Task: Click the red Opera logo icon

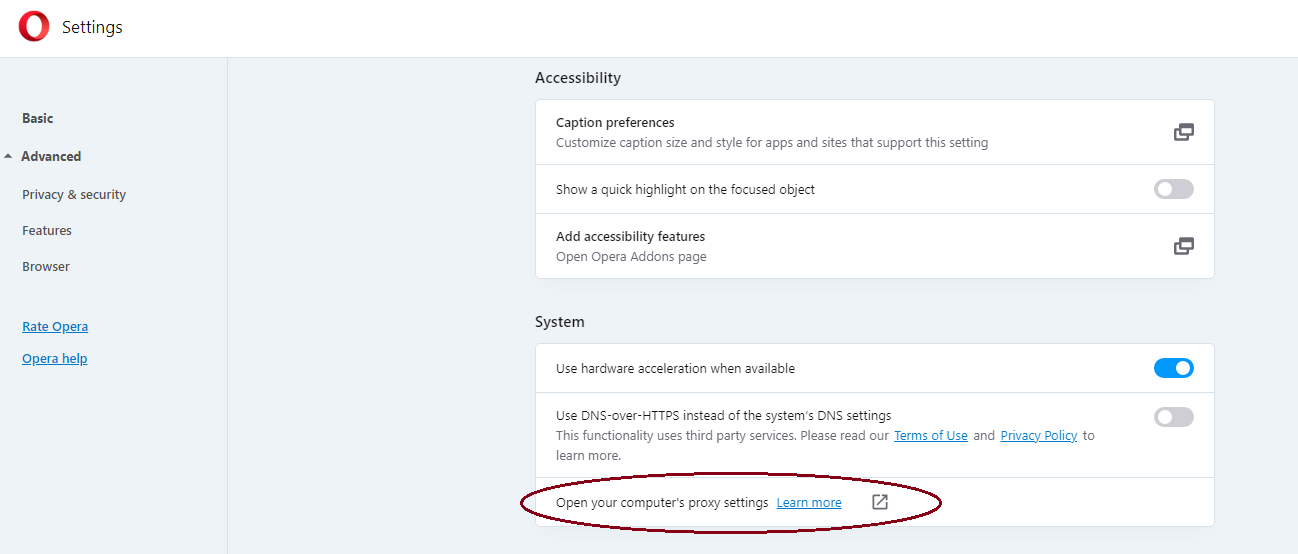Action: click(34, 27)
